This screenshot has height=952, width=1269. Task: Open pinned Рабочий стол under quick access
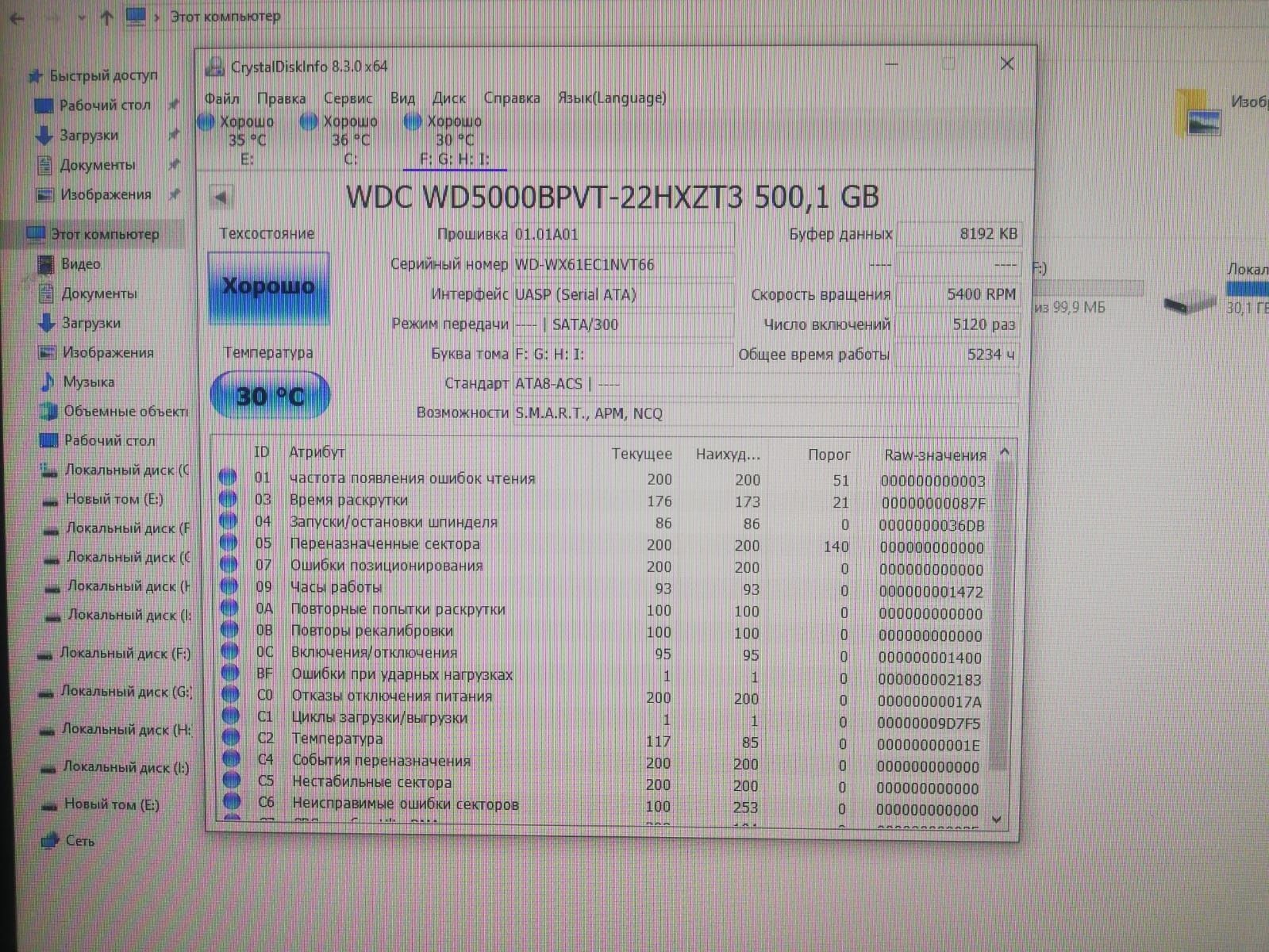(x=104, y=105)
